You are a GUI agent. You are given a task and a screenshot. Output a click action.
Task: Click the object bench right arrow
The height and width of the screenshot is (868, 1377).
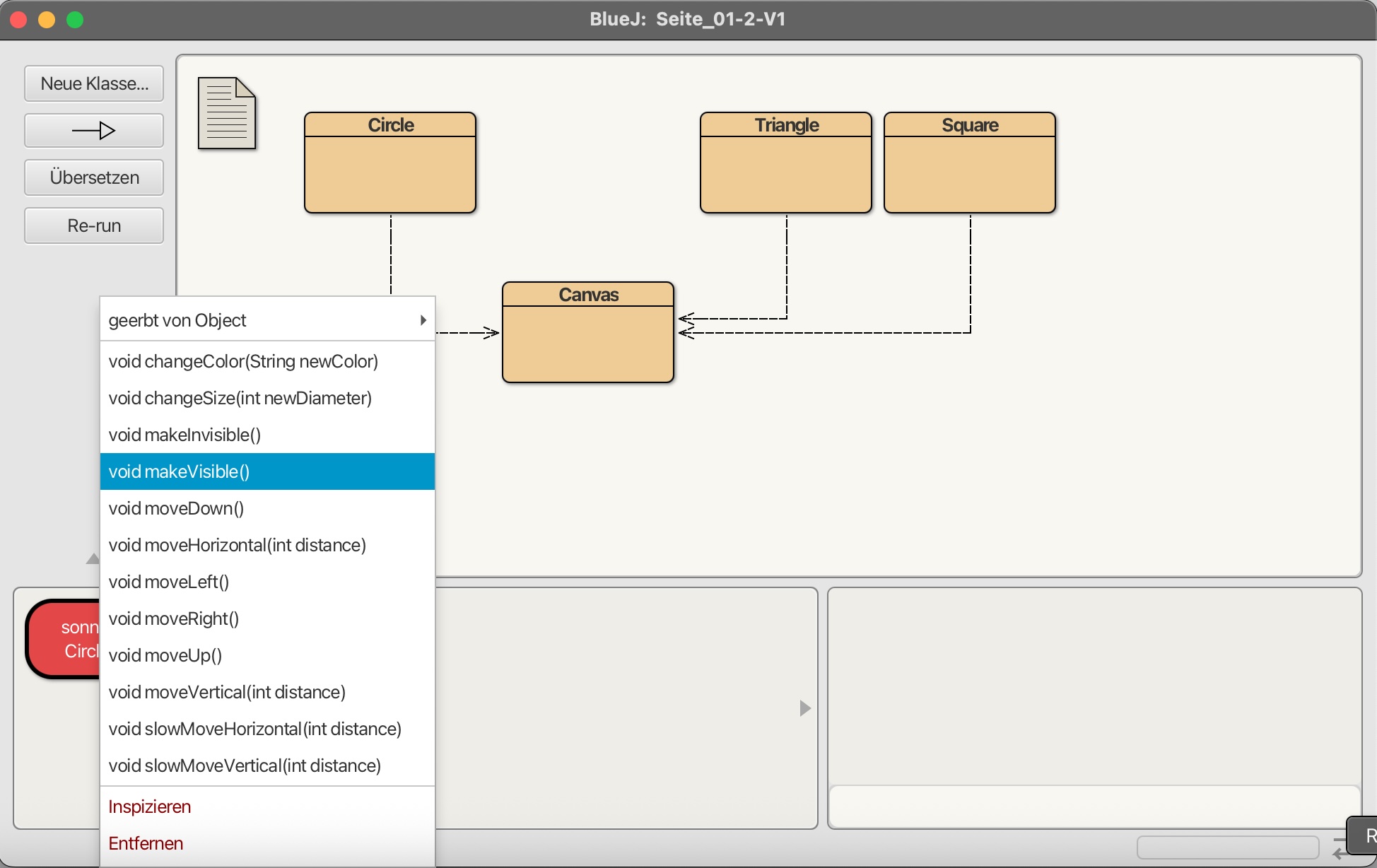coord(804,708)
